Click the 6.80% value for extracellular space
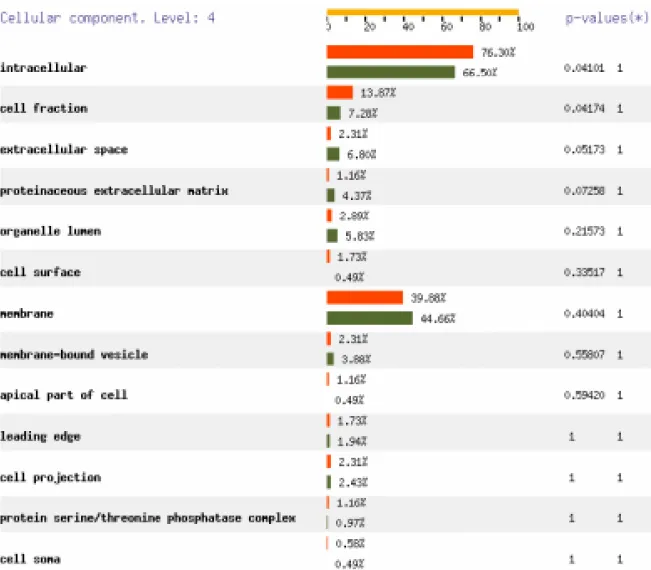 [x=362, y=154]
